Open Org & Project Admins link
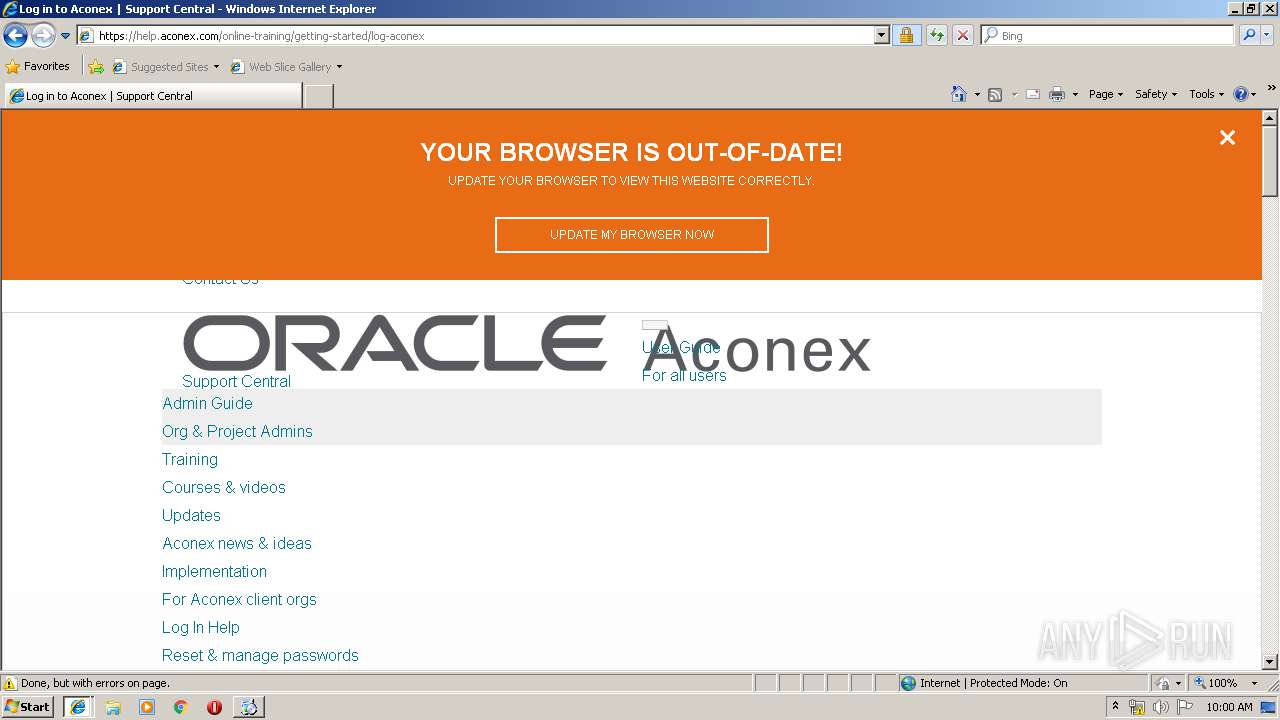This screenshot has width=1280, height=720. coord(237,431)
